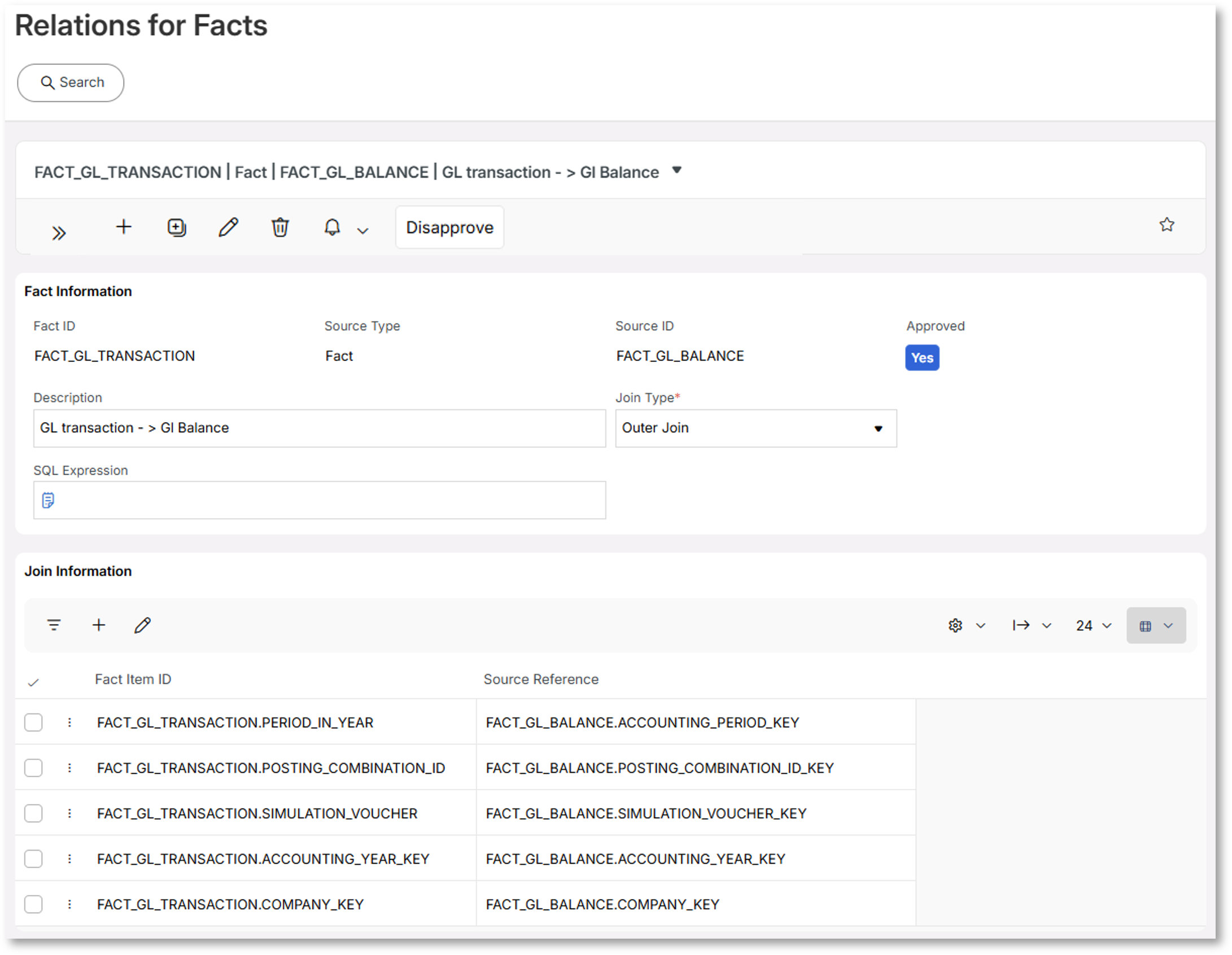Expand the gear settings chevron

tap(980, 625)
